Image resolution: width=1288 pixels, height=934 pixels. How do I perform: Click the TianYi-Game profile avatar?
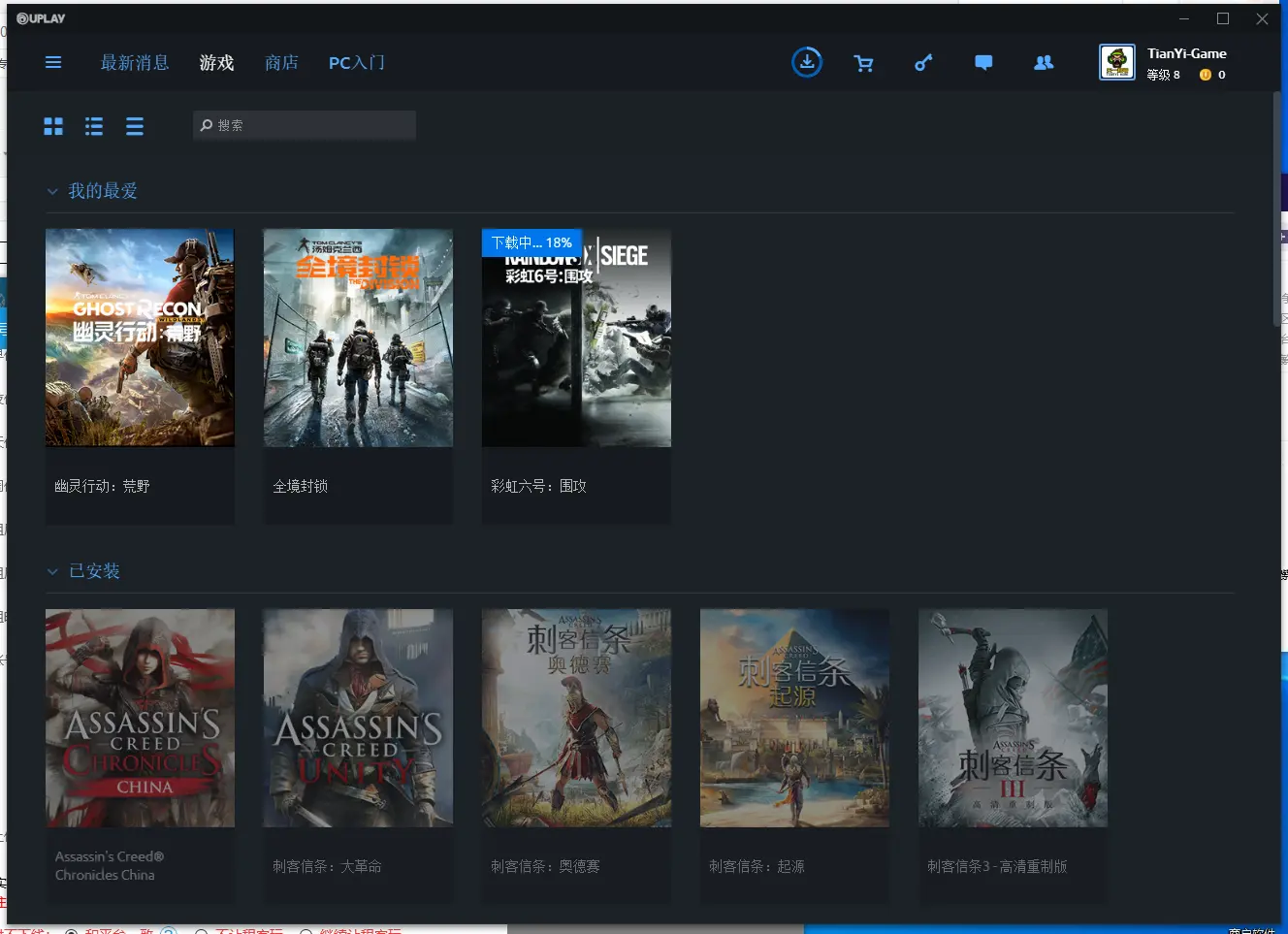[x=1117, y=63]
